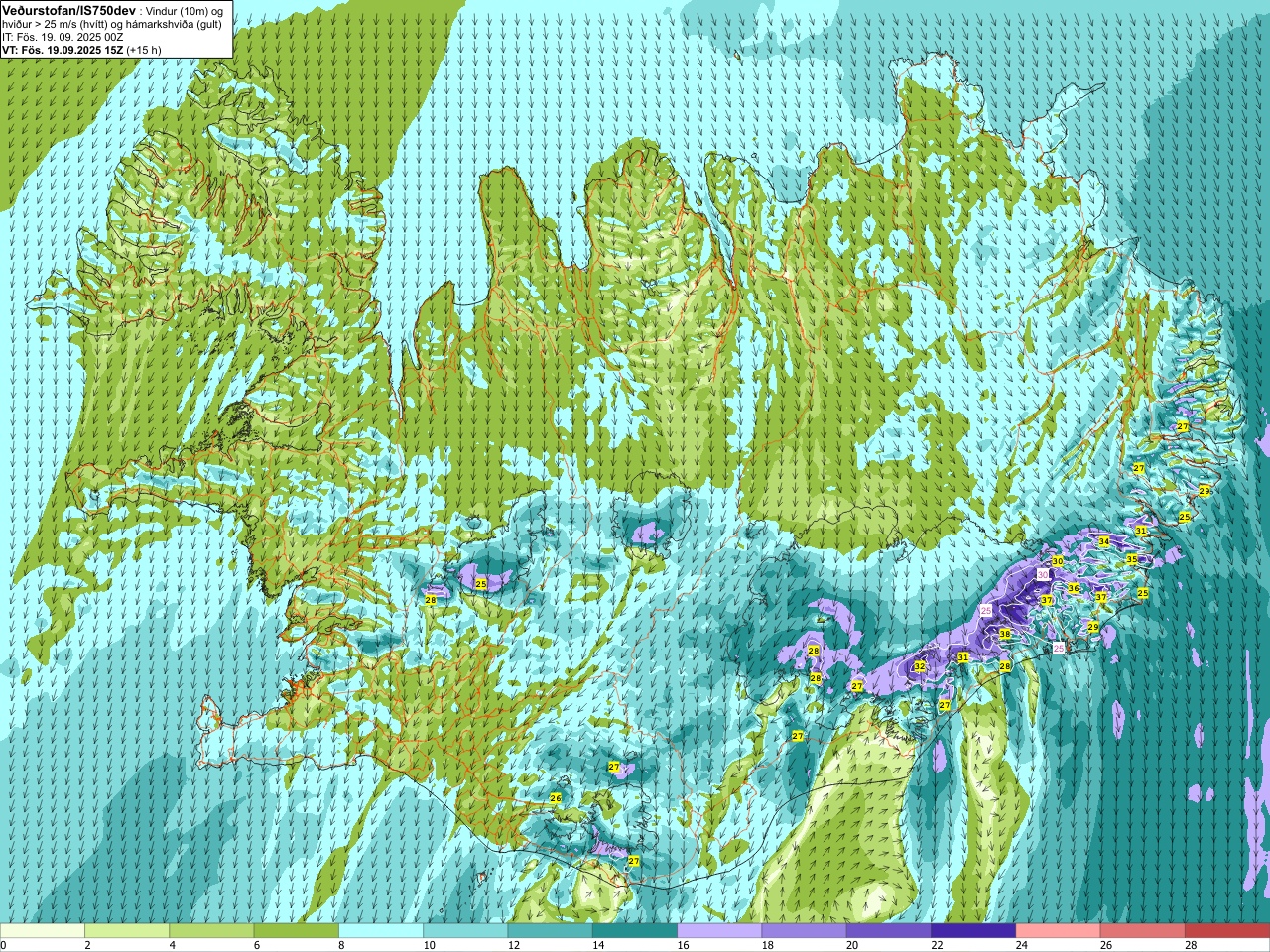Viewport: 1270px width, 952px height.
Task: Select the 24–26 m/s pink legend color
Action: (x=1058, y=931)
